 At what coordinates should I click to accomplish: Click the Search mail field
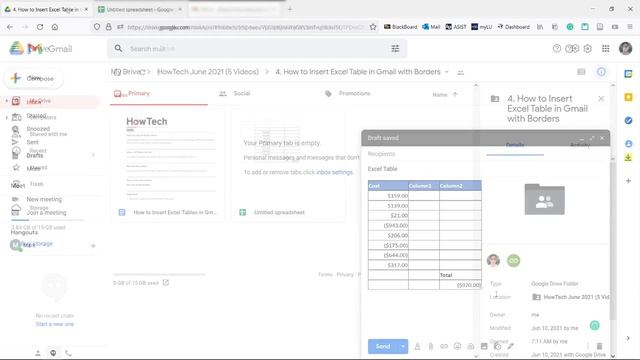[x=257, y=49]
